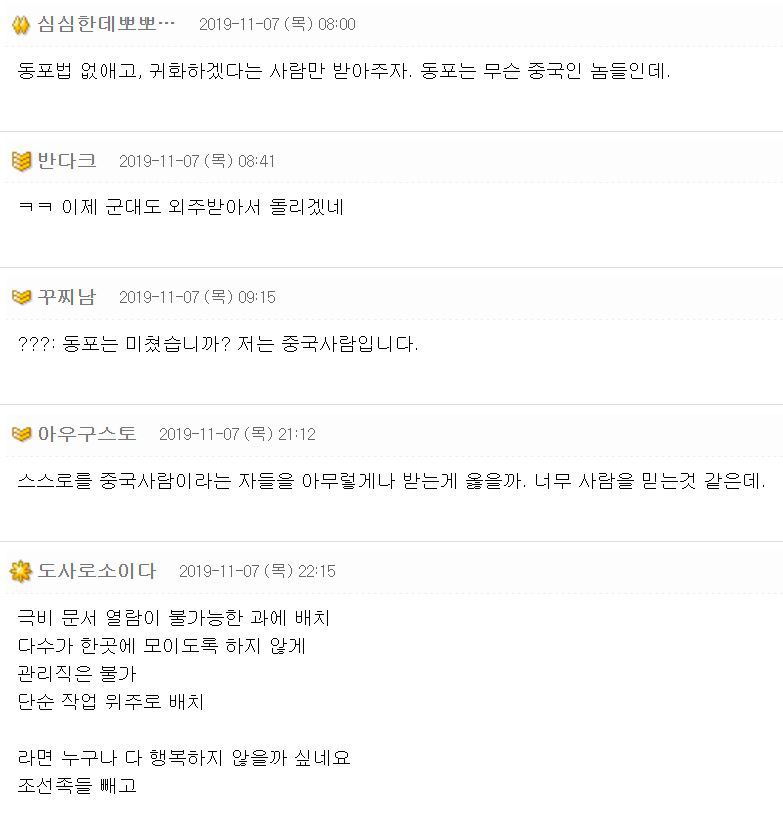The image size is (783, 813).
Task: Click the line '극비 문서 열람이 불가능한 과에 배치'
Action: [x=174, y=618]
